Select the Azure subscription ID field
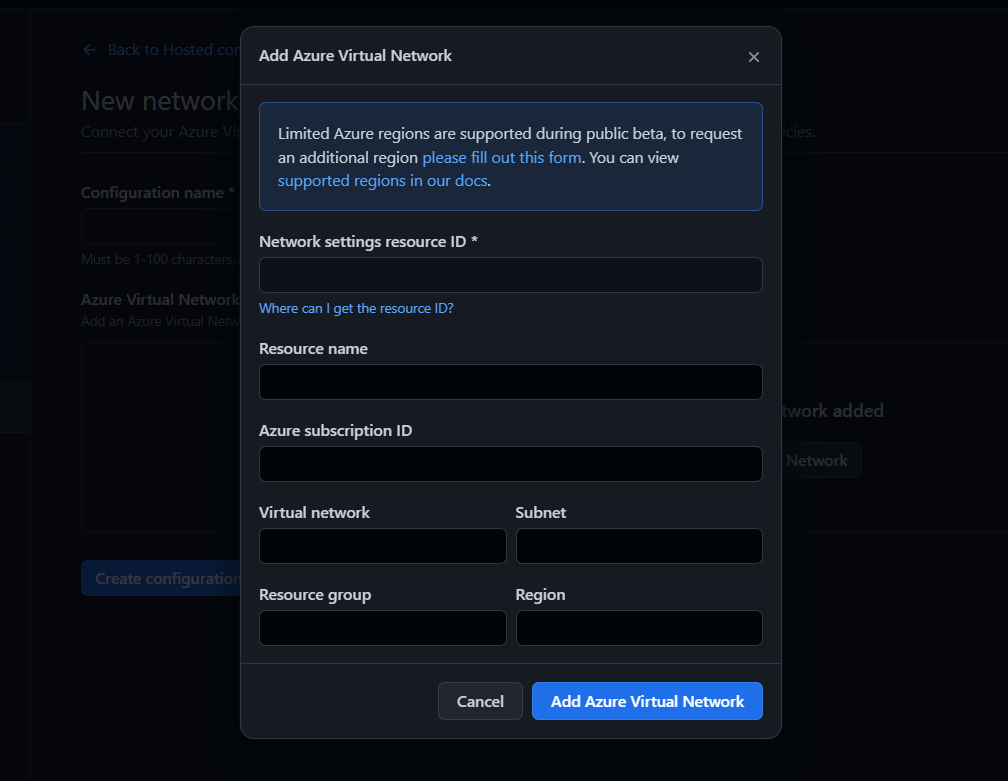The height and width of the screenshot is (781, 1008). [x=510, y=464]
